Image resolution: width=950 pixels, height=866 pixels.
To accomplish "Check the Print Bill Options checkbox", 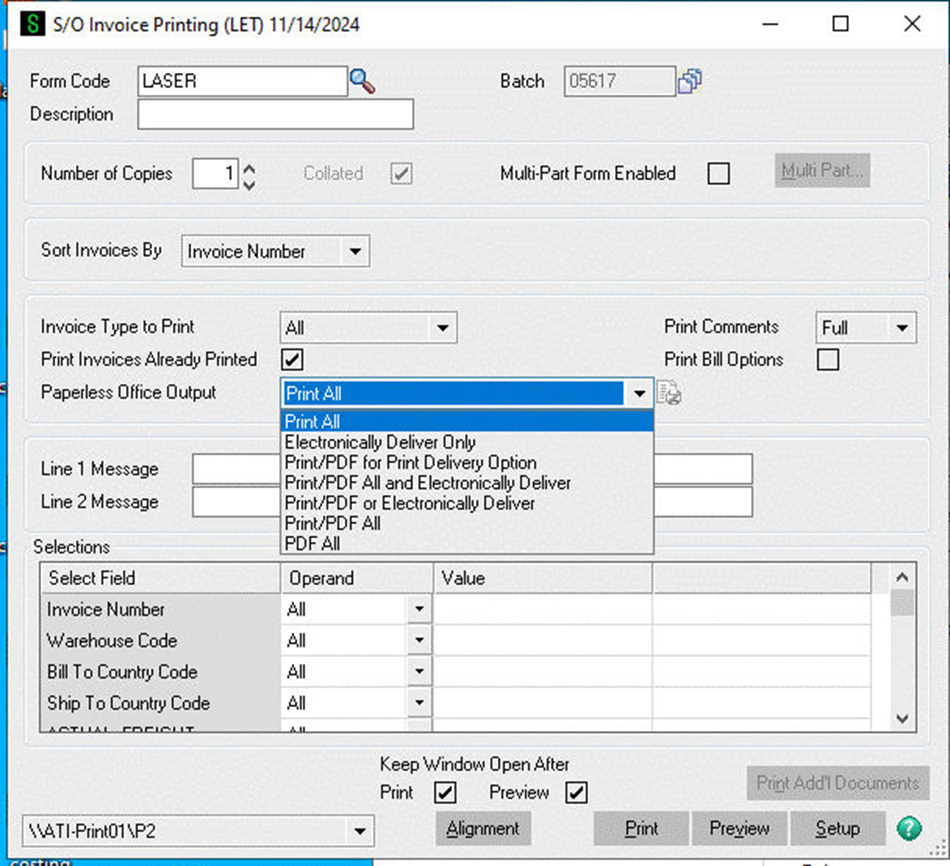I will point(827,359).
